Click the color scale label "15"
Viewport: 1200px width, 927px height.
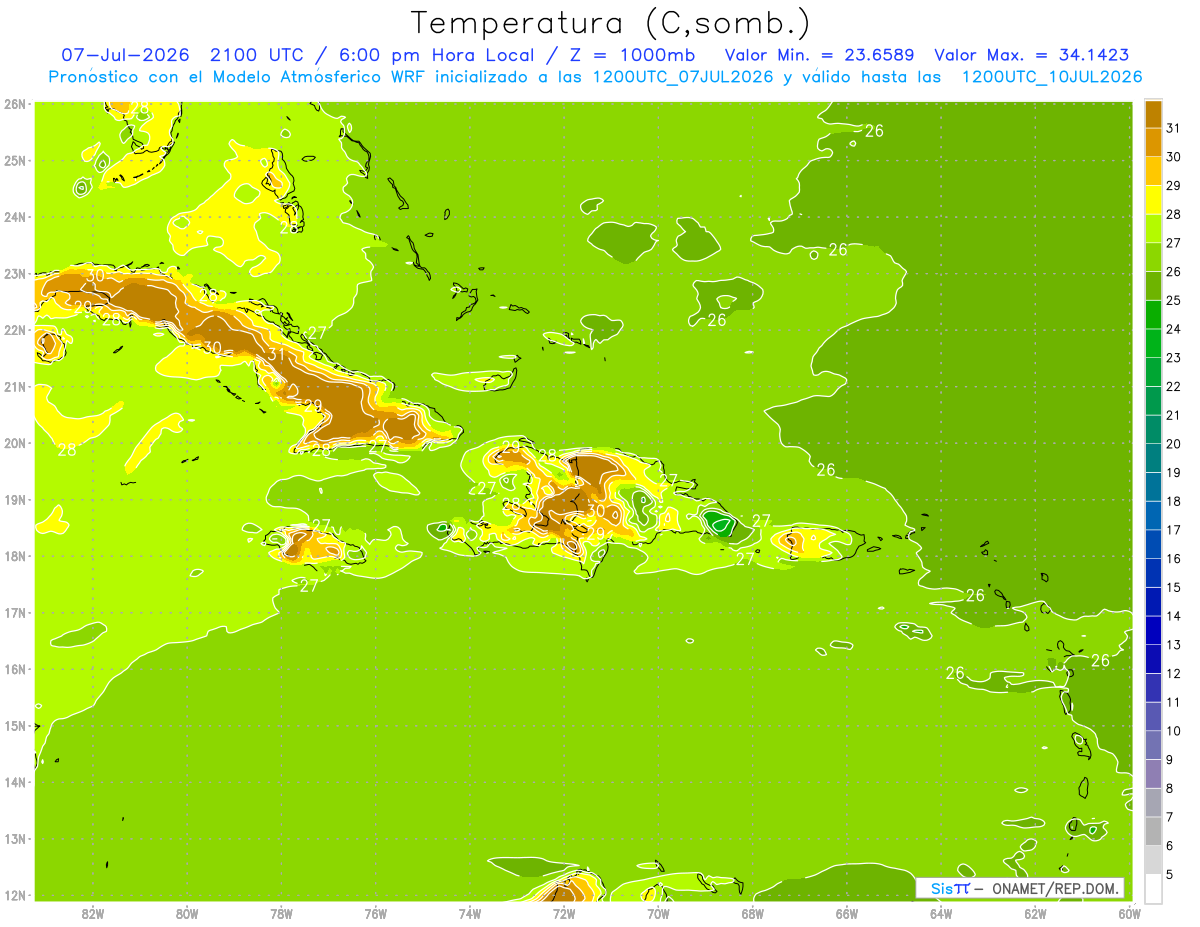[x=1173, y=587]
